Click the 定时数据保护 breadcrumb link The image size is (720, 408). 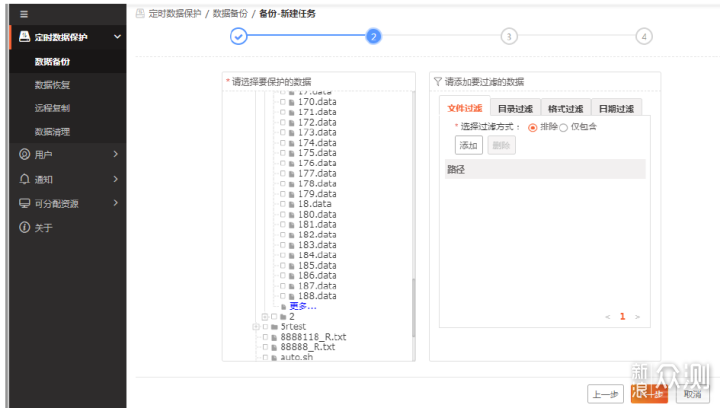point(175,14)
